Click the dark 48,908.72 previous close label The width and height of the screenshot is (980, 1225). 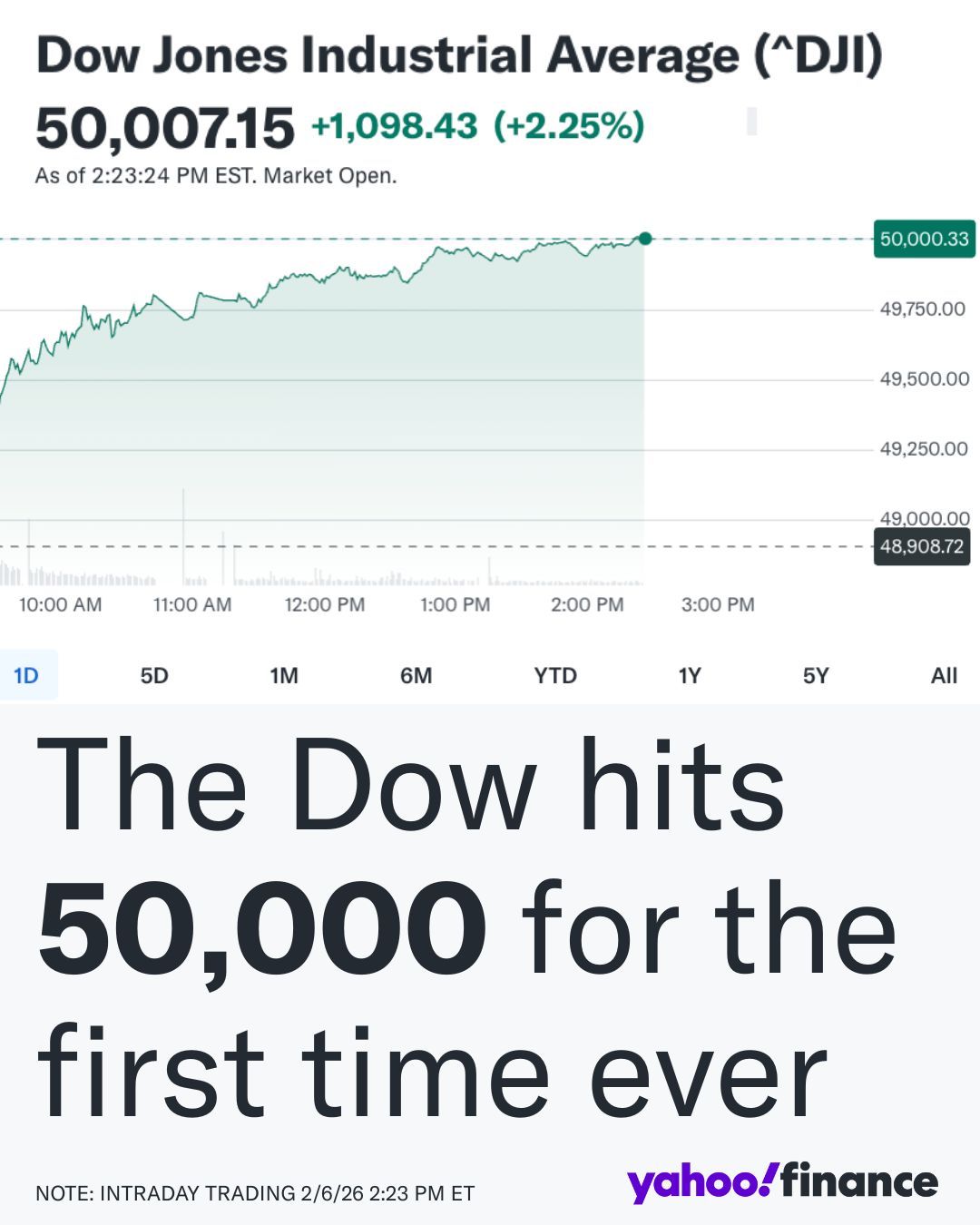[x=921, y=546]
